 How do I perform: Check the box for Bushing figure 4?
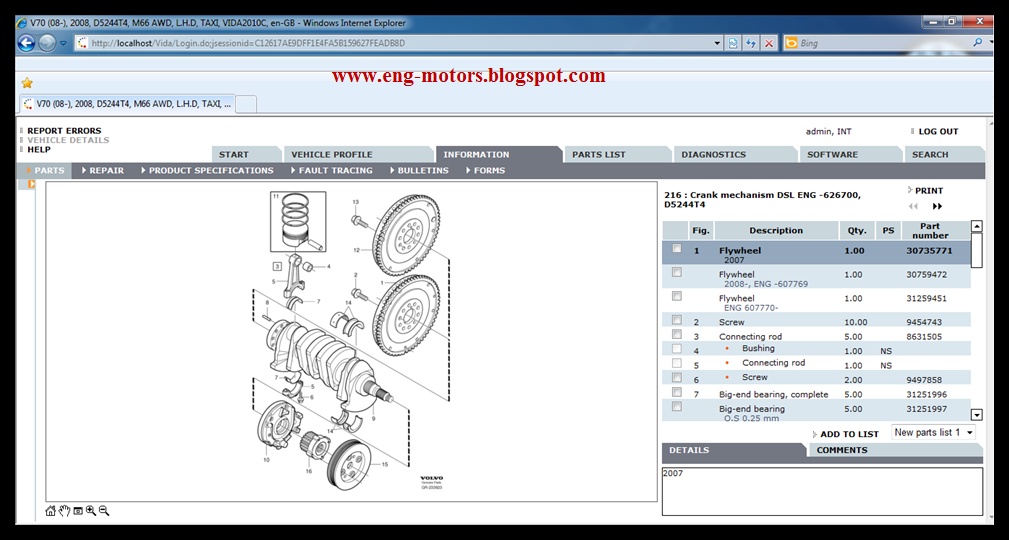[676, 348]
